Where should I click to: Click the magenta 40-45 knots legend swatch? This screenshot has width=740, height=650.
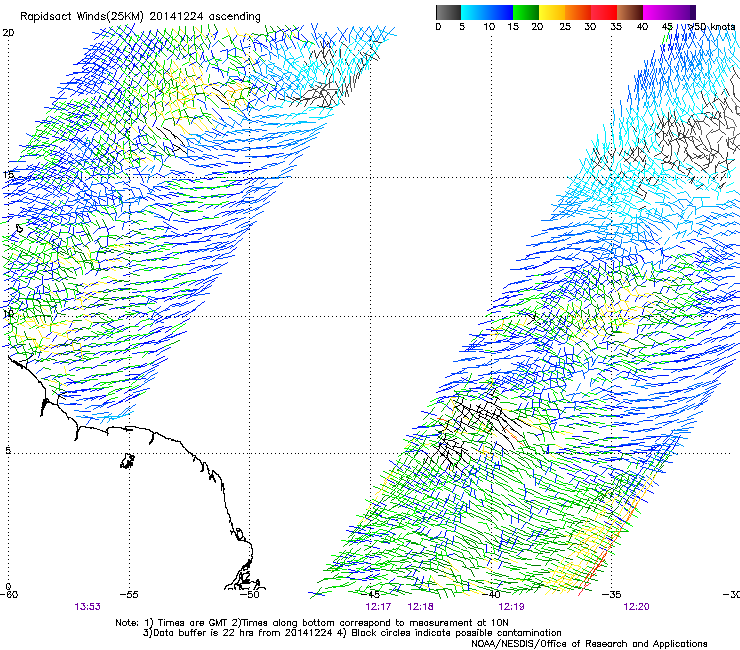coord(658,12)
